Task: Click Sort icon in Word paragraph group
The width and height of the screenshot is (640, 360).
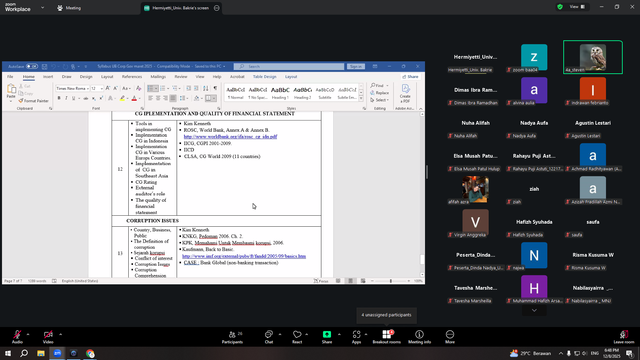Action: 206,88
